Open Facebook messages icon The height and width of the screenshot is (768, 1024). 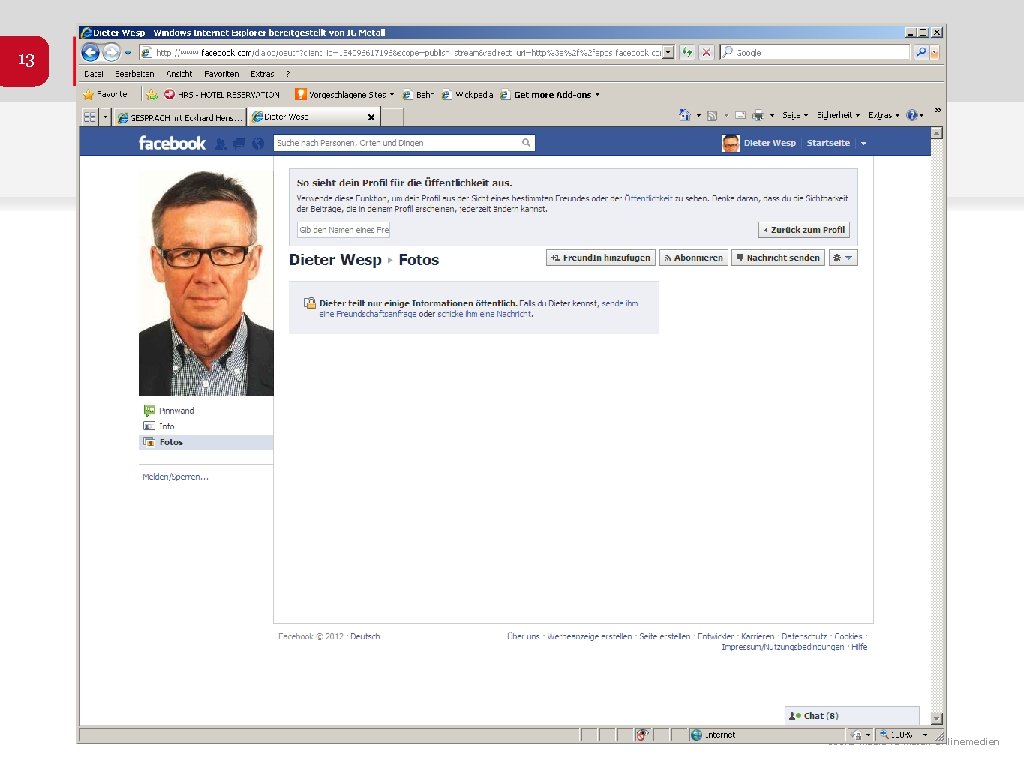click(239, 144)
